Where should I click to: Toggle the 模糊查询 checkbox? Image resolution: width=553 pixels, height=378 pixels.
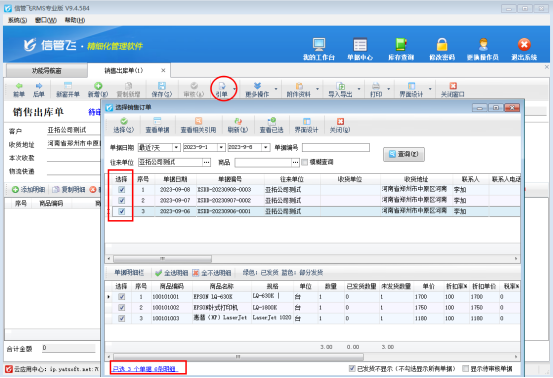tap(305, 162)
